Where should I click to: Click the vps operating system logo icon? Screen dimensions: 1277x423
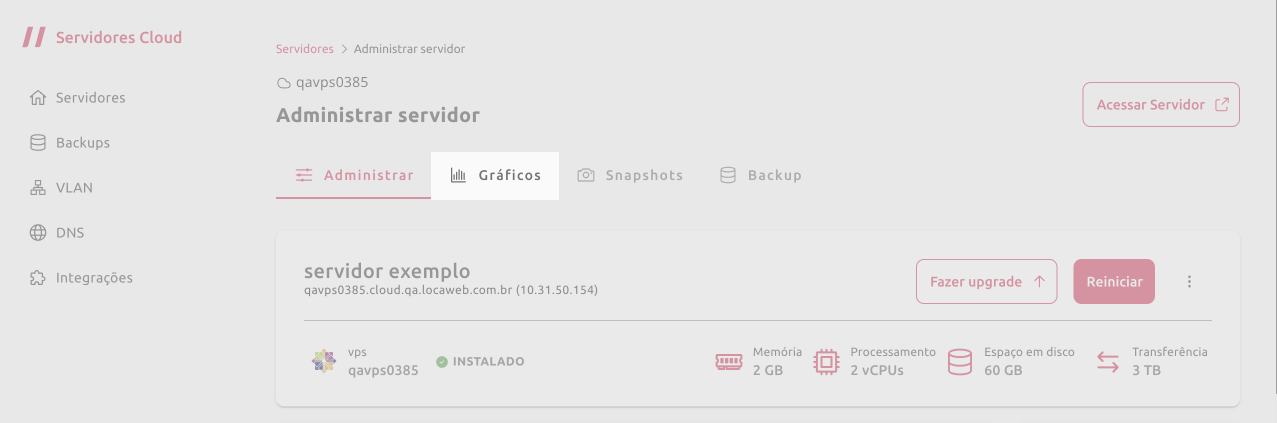tap(323, 362)
